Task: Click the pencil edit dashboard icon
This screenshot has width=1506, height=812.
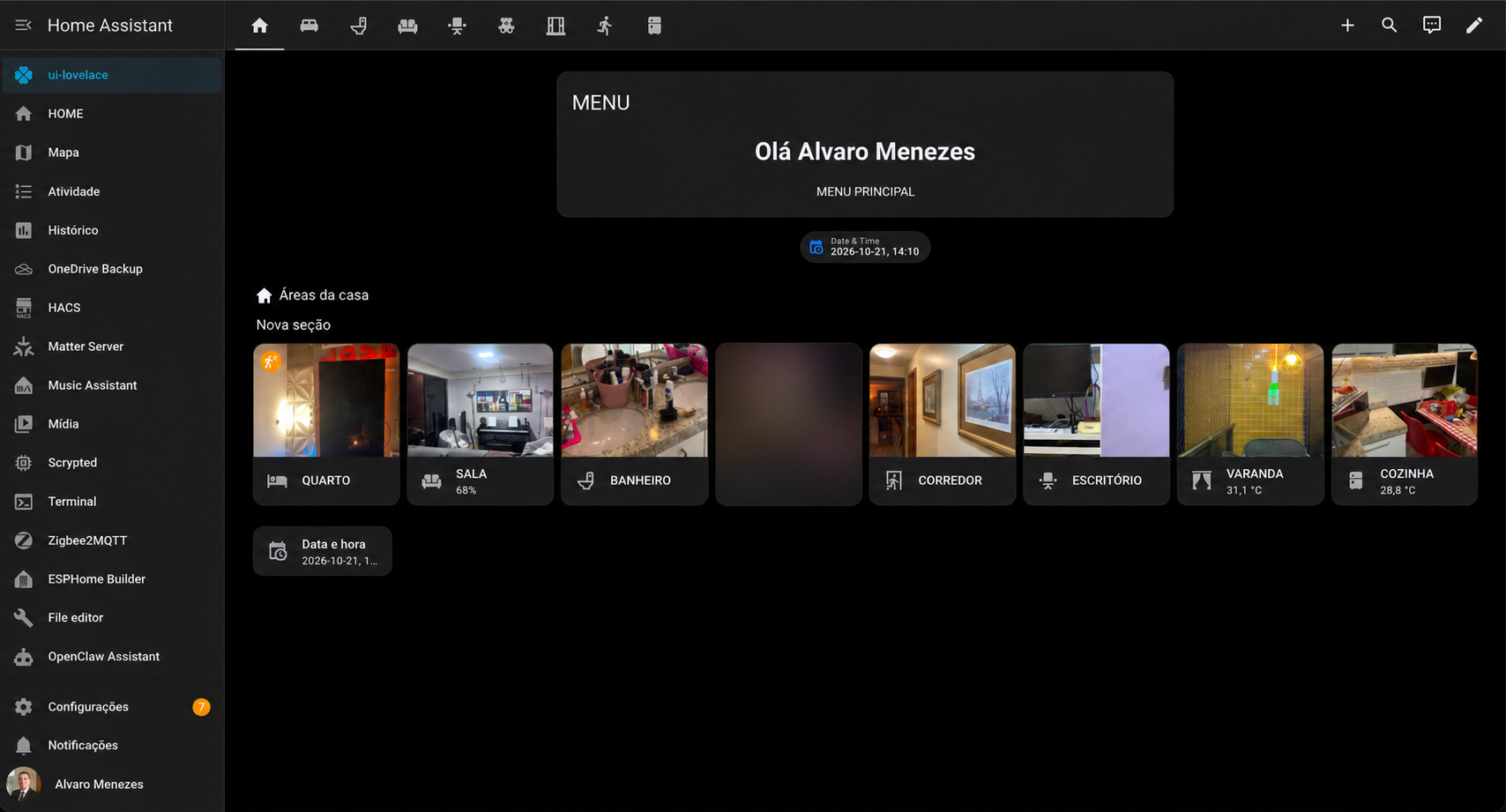Action: tap(1474, 26)
